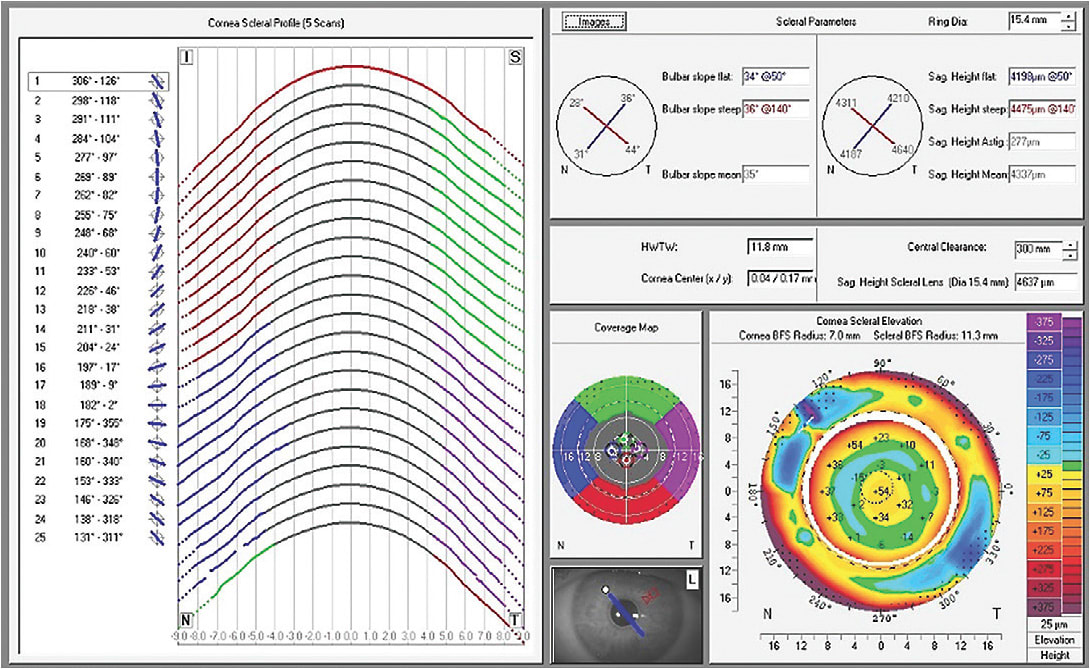Open the eye camera image thumbnail
Screen dimensions: 1090x669
[x=626, y=615]
